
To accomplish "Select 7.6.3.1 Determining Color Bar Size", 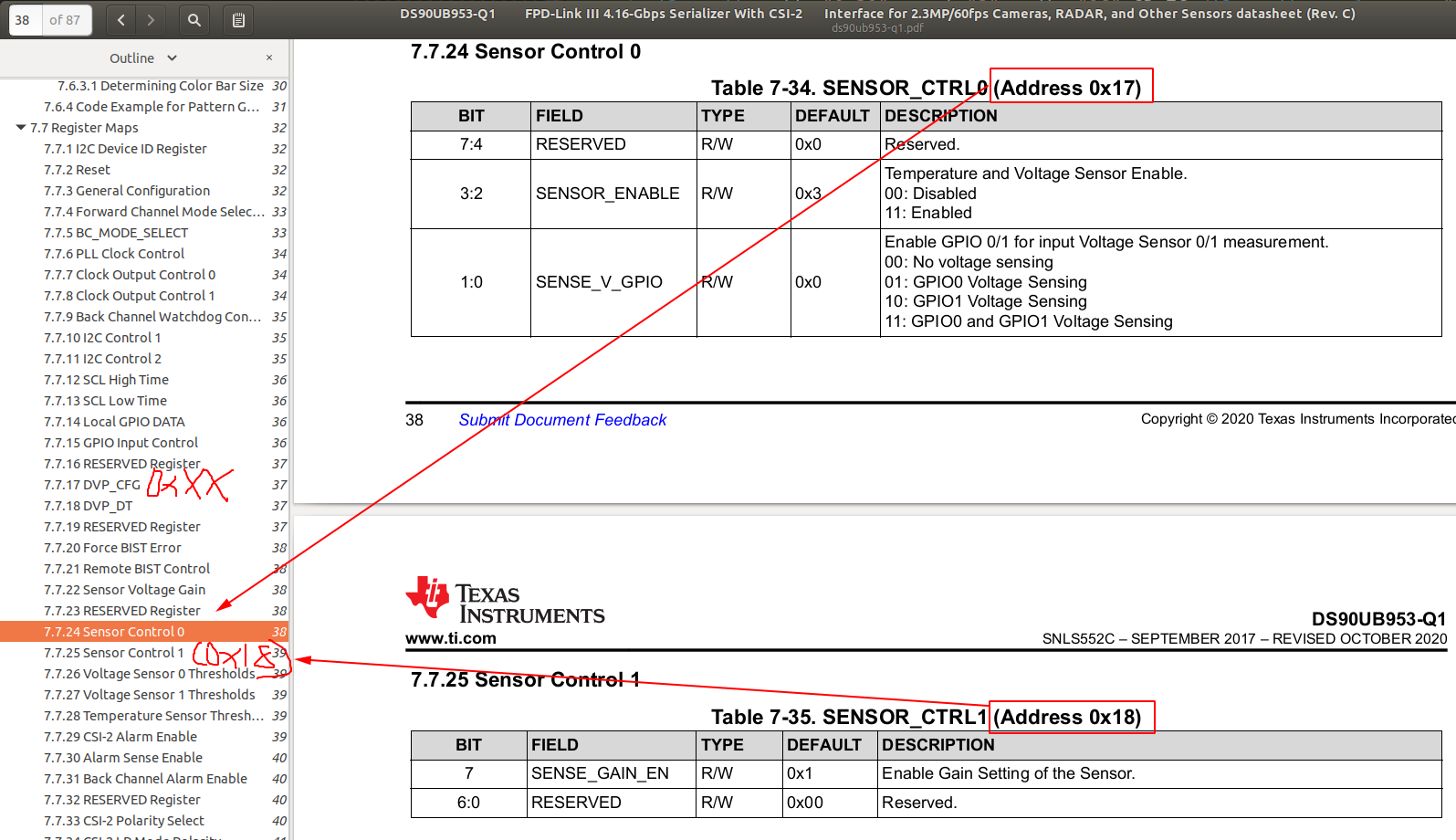I will tap(161, 86).
